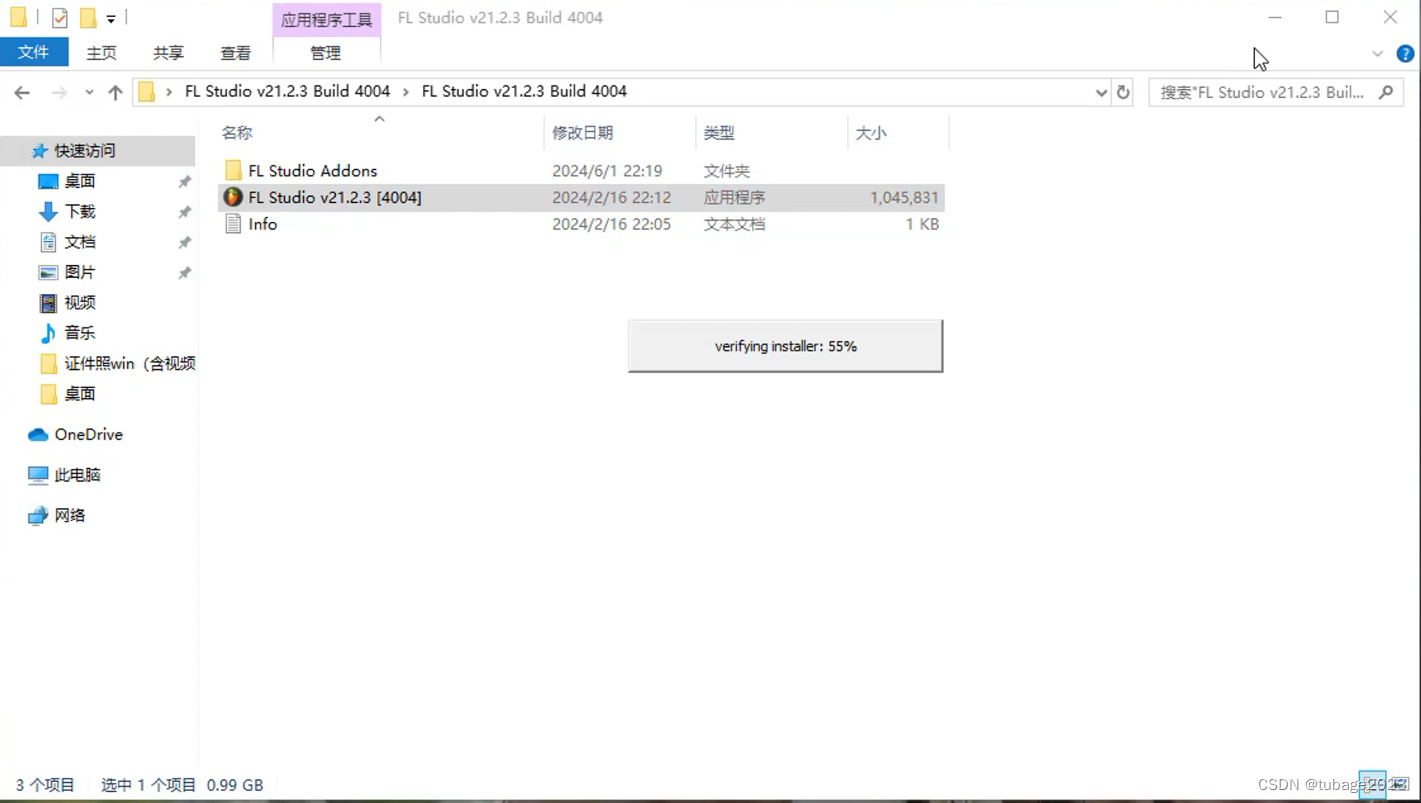The width and height of the screenshot is (1421, 803).
Task: Sort by 名称 column header
Action: click(x=237, y=132)
